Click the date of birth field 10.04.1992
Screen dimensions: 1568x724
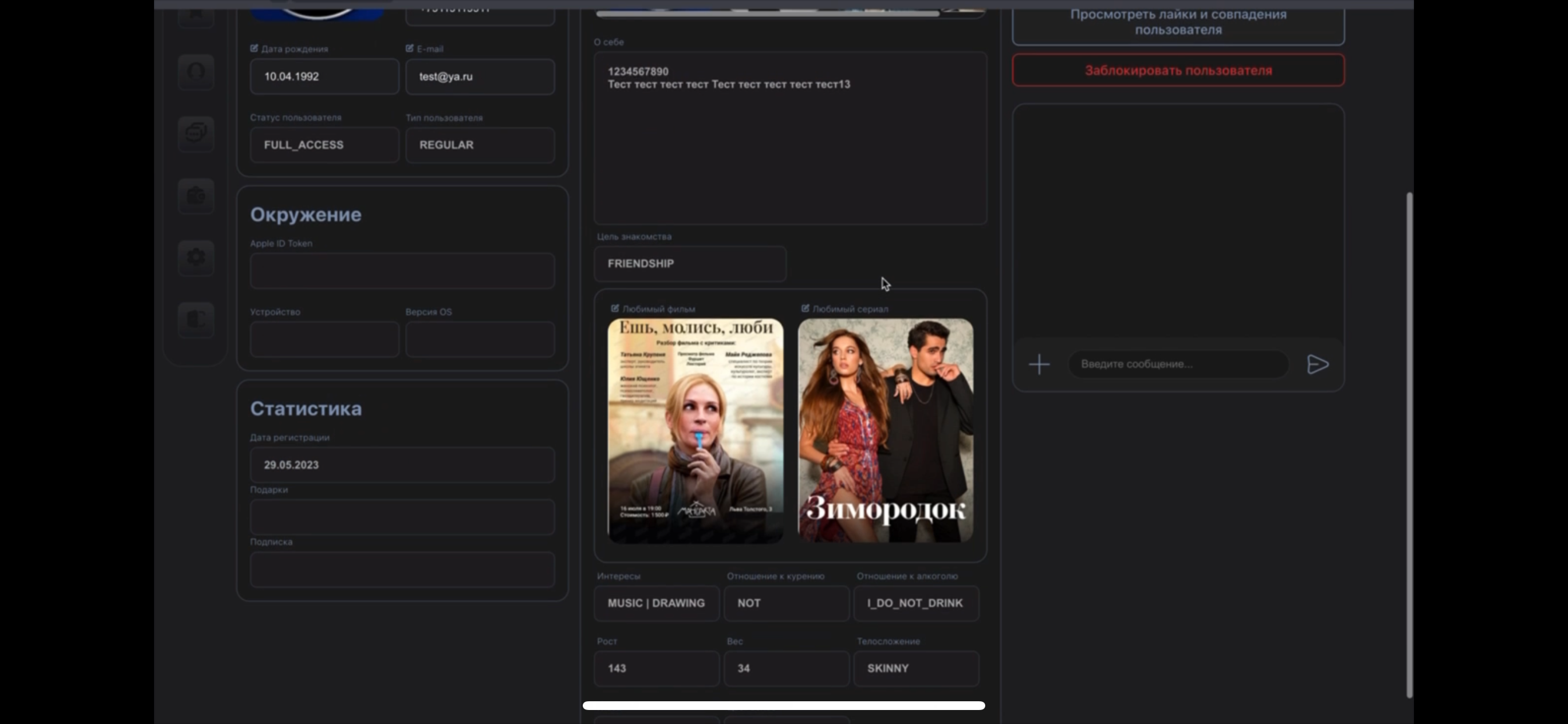324,77
